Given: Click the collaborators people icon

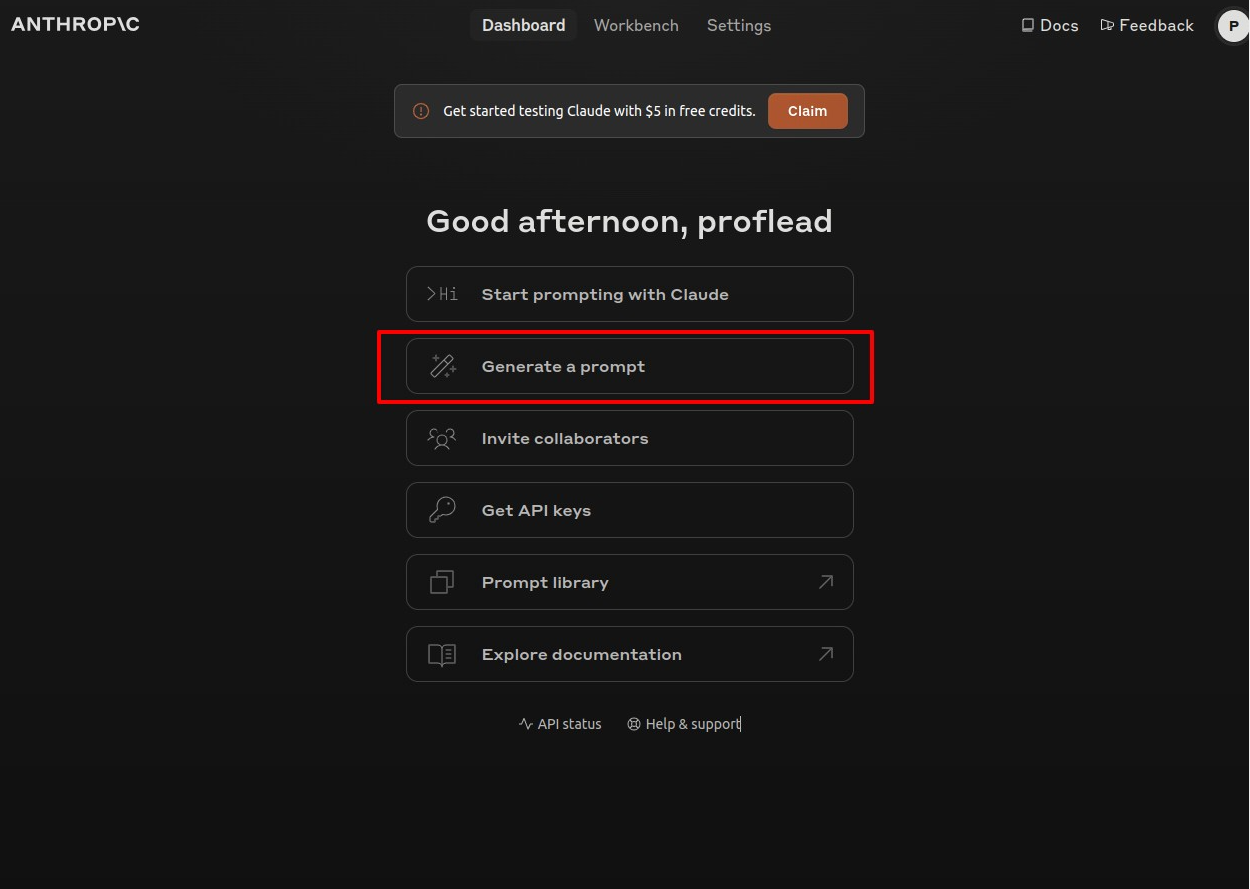Looking at the screenshot, I should 442,438.
